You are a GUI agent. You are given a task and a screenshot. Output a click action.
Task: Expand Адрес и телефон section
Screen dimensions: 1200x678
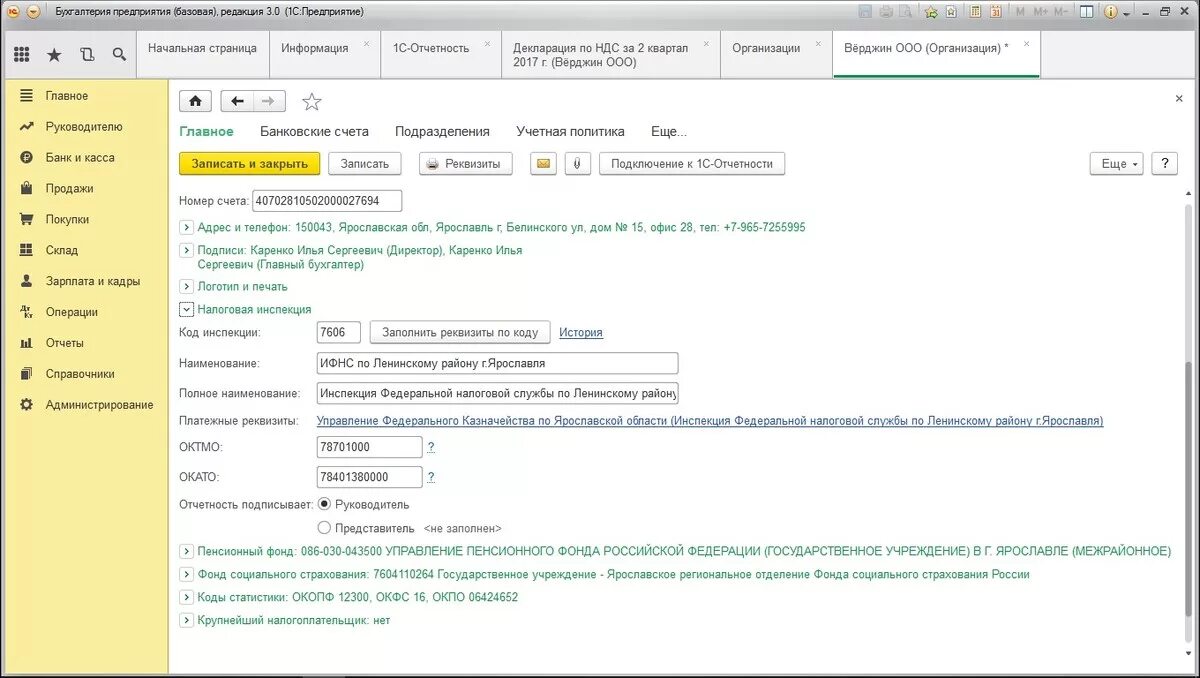tap(186, 227)
